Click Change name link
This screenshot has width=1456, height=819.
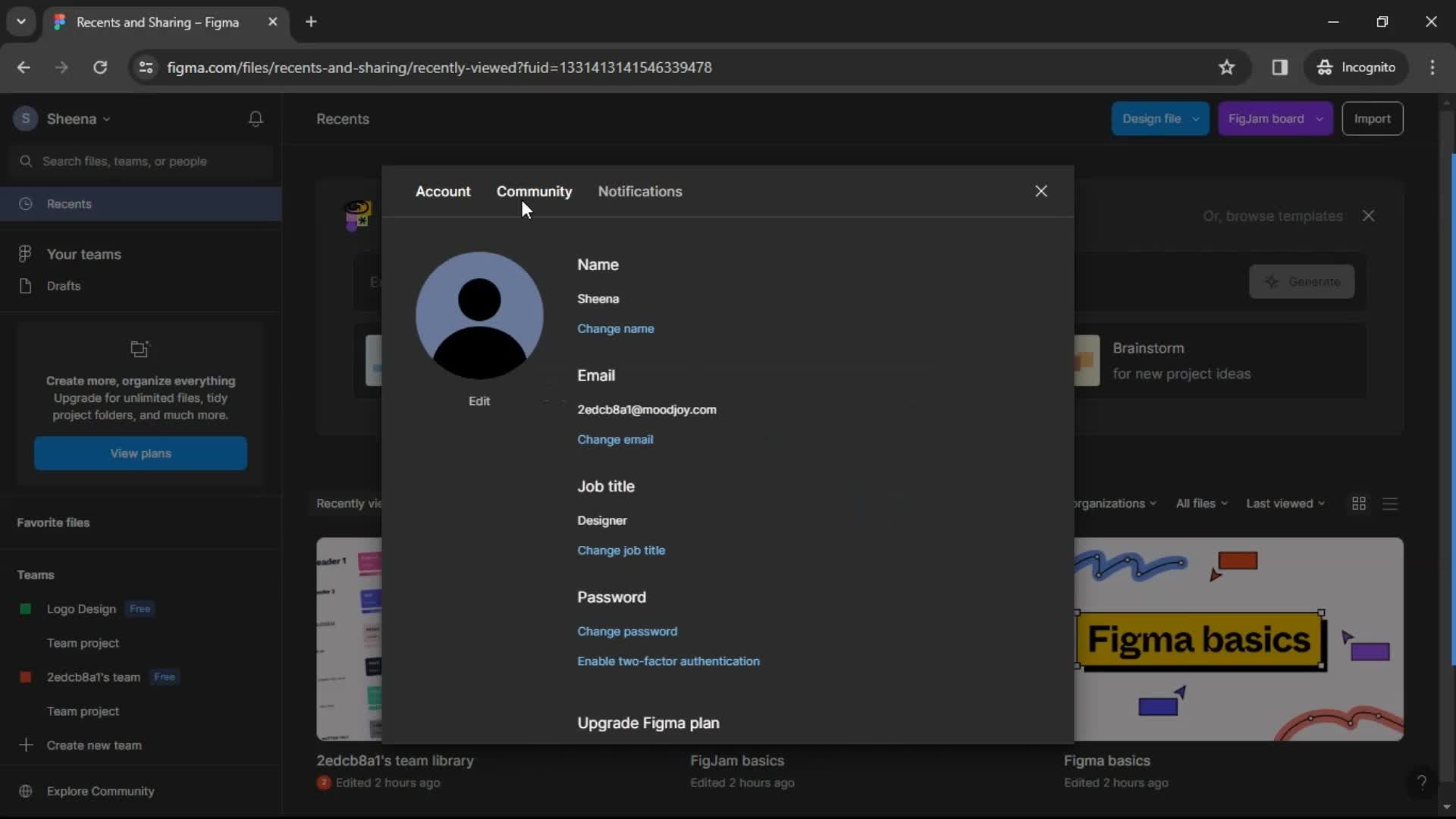pos(615,328)
